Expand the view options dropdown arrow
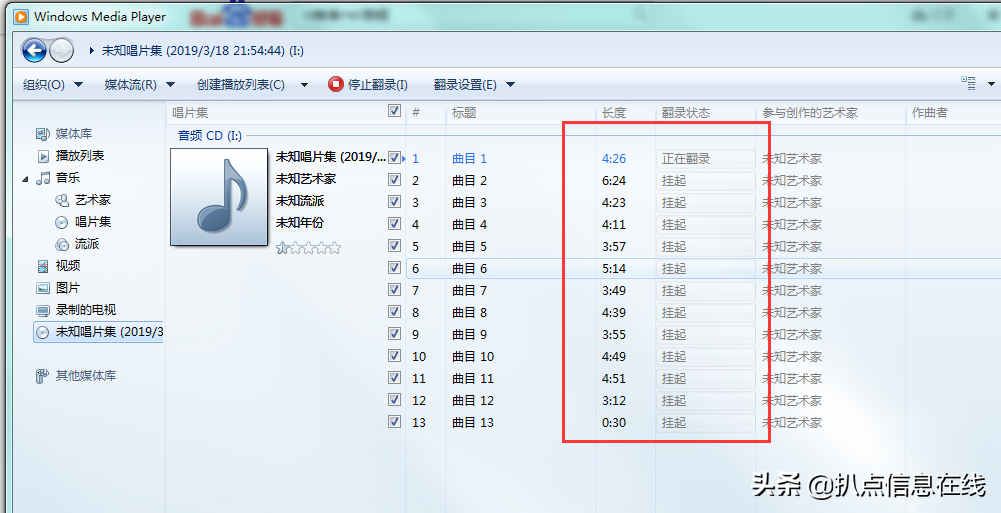The height and width of the screenshot is (513, 1001). point(991,84)
